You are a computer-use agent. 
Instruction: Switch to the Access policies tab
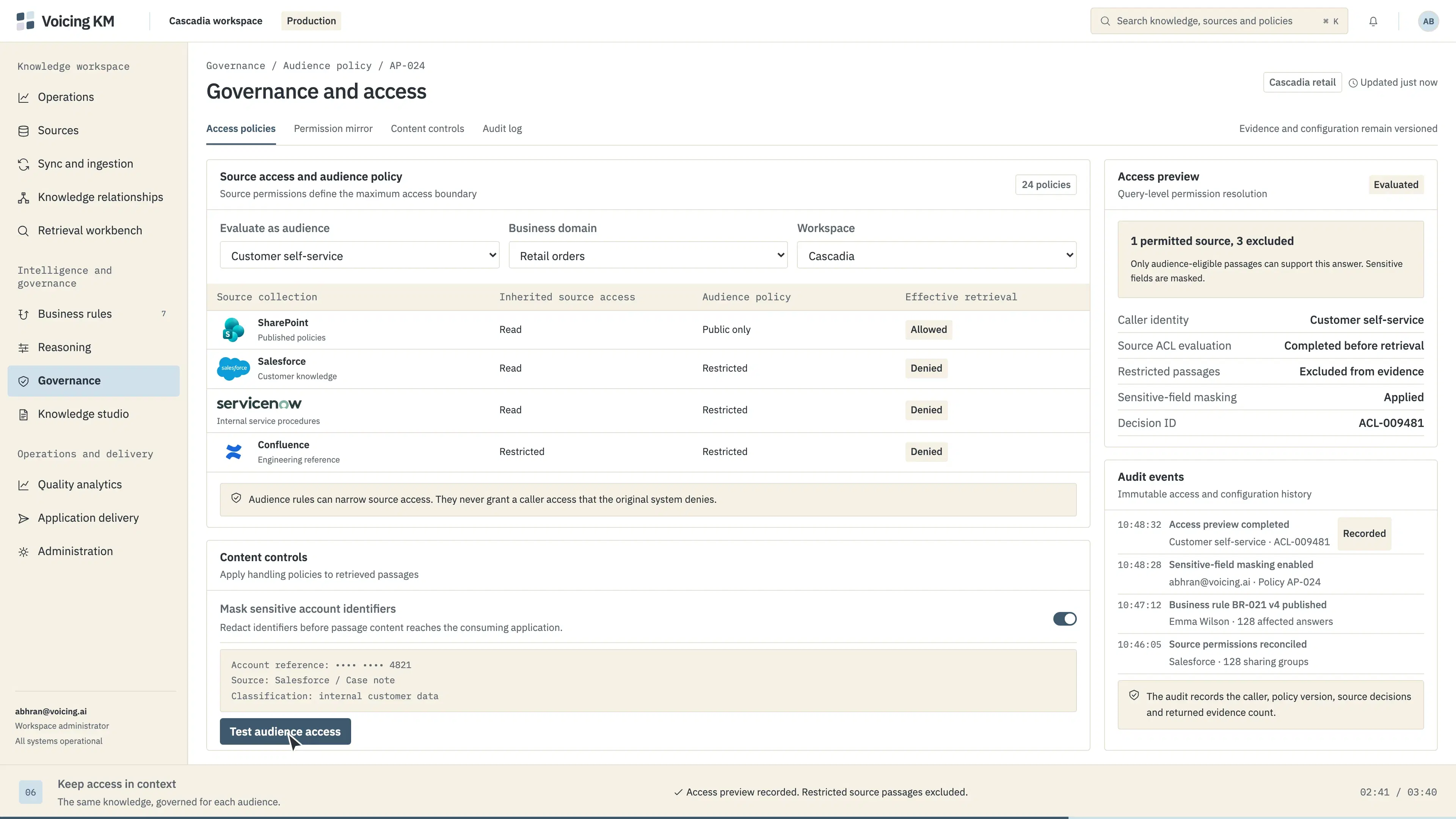[x=241, y=129]
